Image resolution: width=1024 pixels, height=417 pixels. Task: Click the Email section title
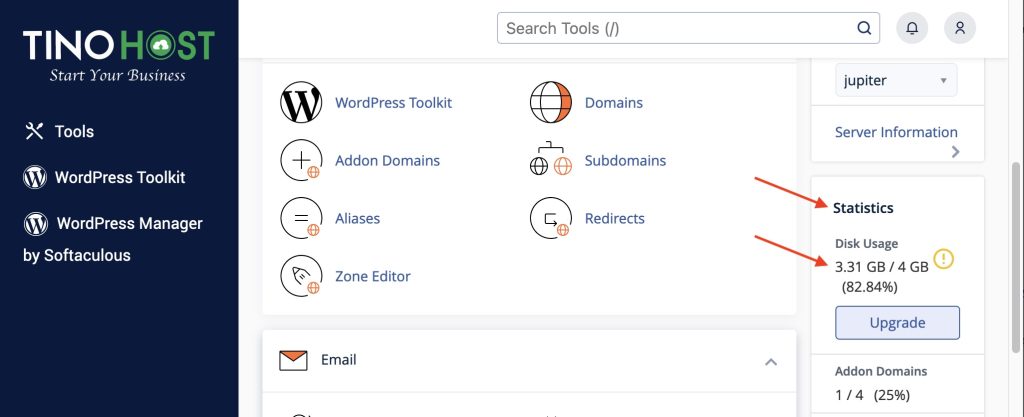[x=338, y=360]
